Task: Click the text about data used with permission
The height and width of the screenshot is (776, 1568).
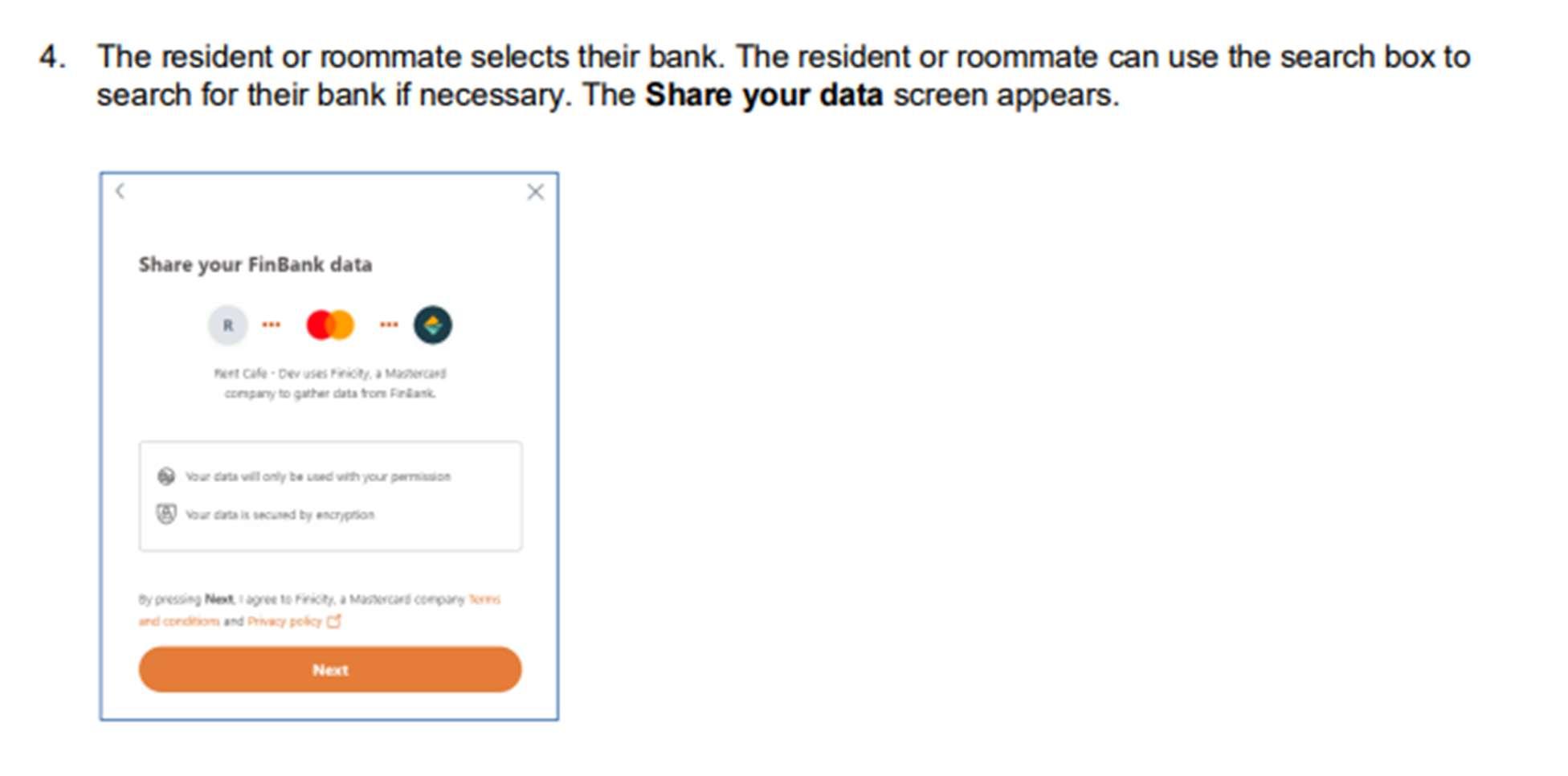Action: (318, 476)
